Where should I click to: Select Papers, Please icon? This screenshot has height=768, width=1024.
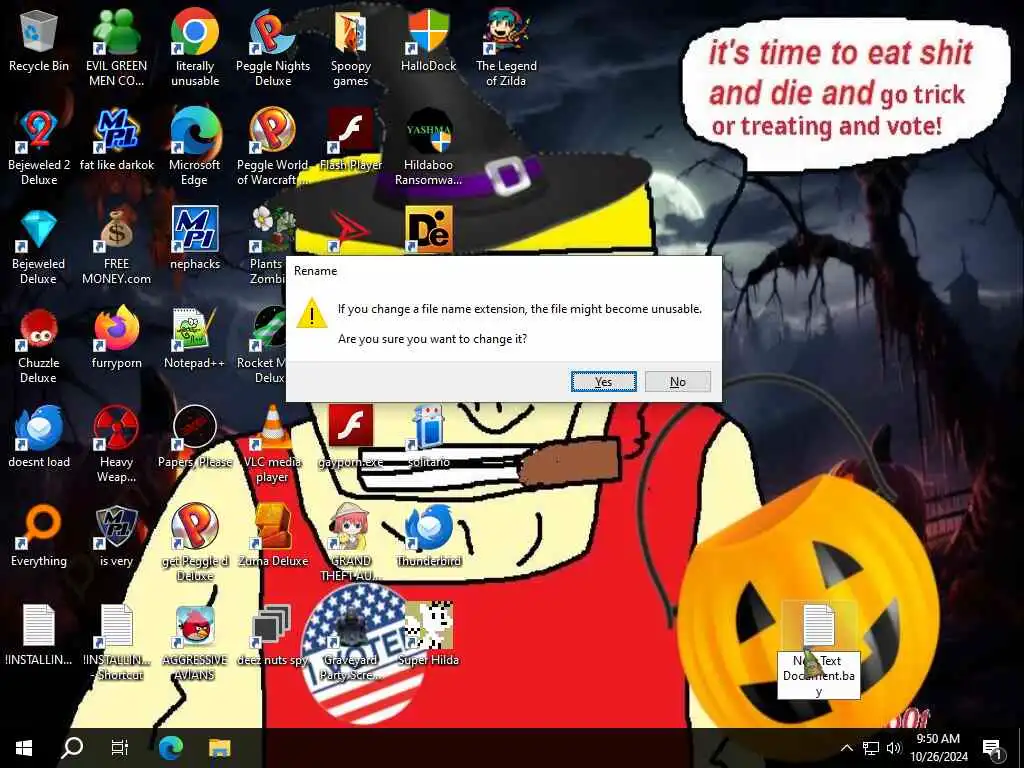(x=195, y=437)
